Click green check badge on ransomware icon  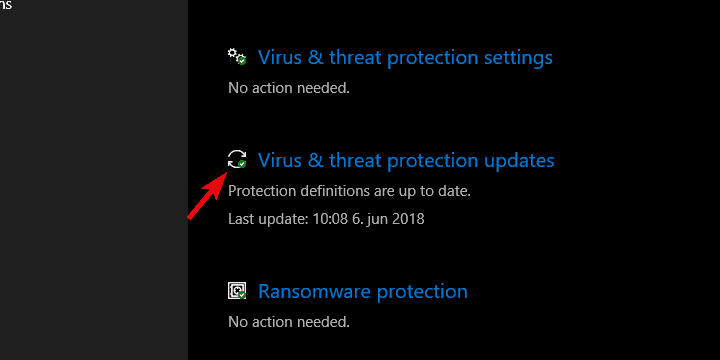point(242,295)
